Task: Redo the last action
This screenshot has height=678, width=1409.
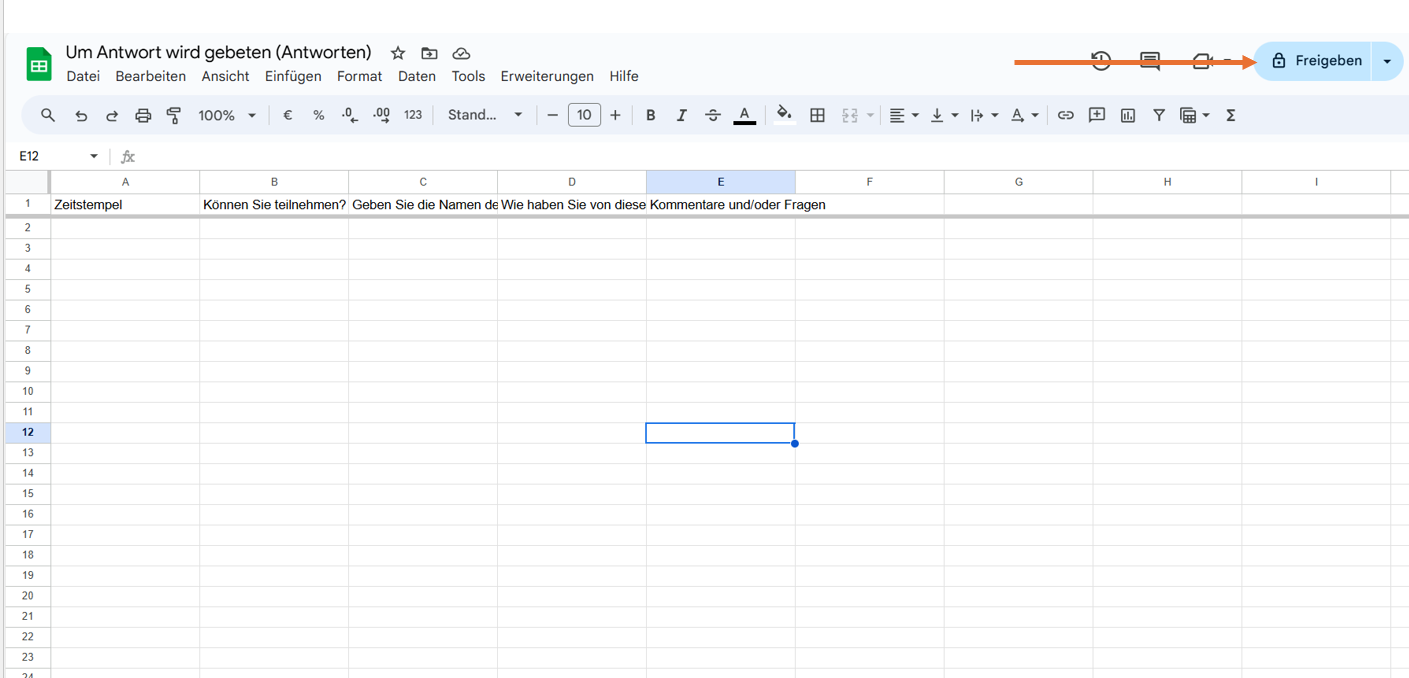Action: [112, 115]
